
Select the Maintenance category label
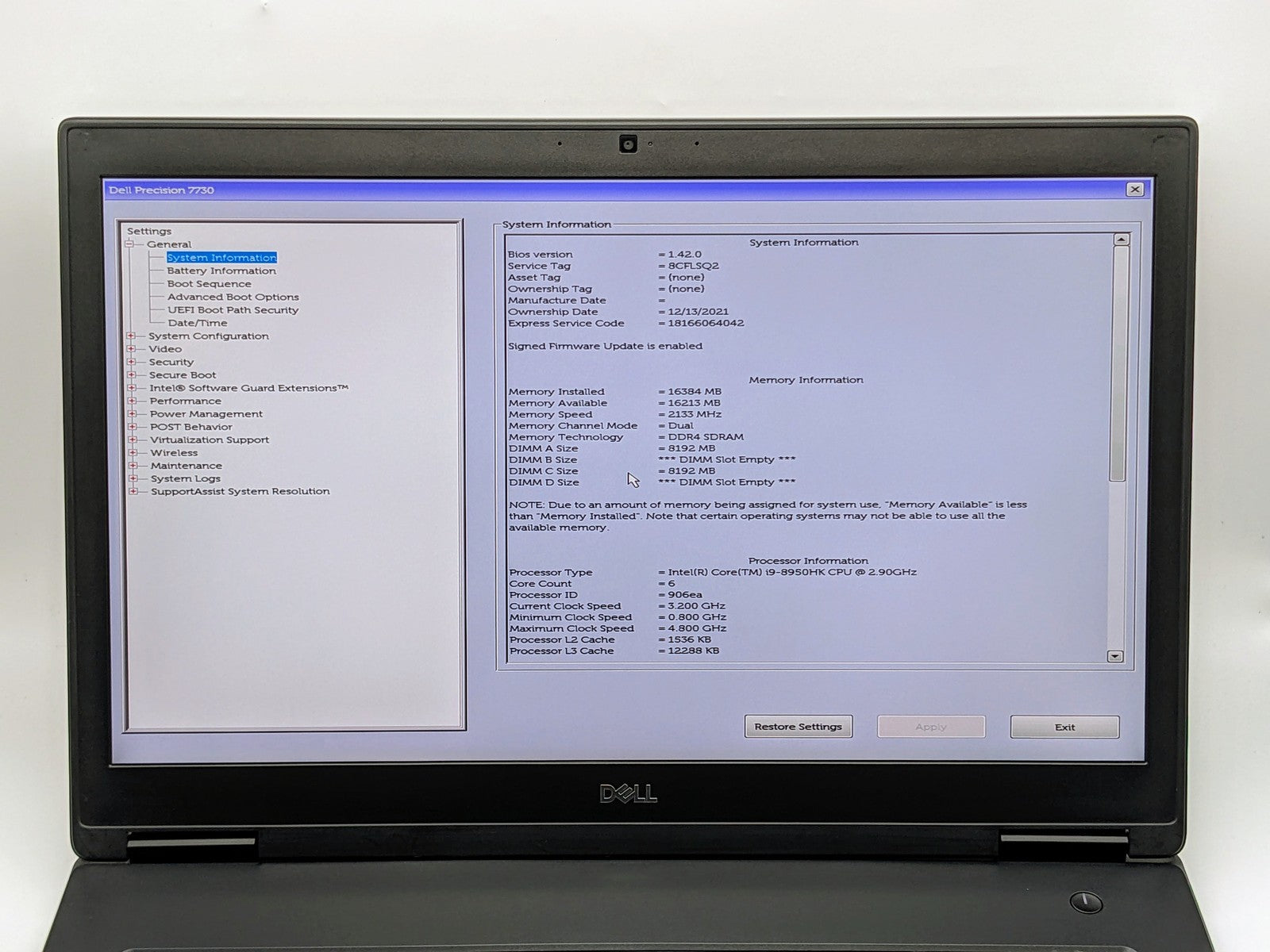coord(187,466)
